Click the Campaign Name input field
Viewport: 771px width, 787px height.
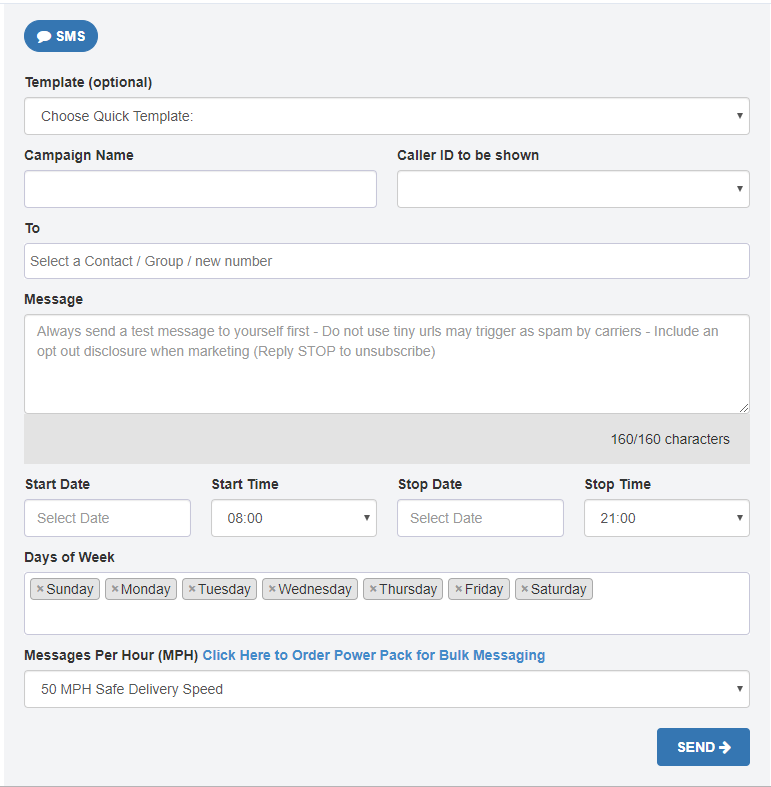pos(200,189)
